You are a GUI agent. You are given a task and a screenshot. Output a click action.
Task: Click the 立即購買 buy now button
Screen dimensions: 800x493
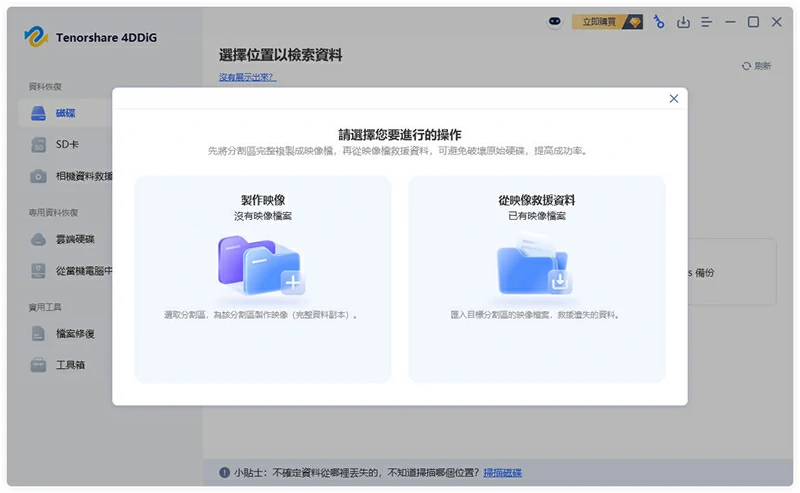point(607,22)
